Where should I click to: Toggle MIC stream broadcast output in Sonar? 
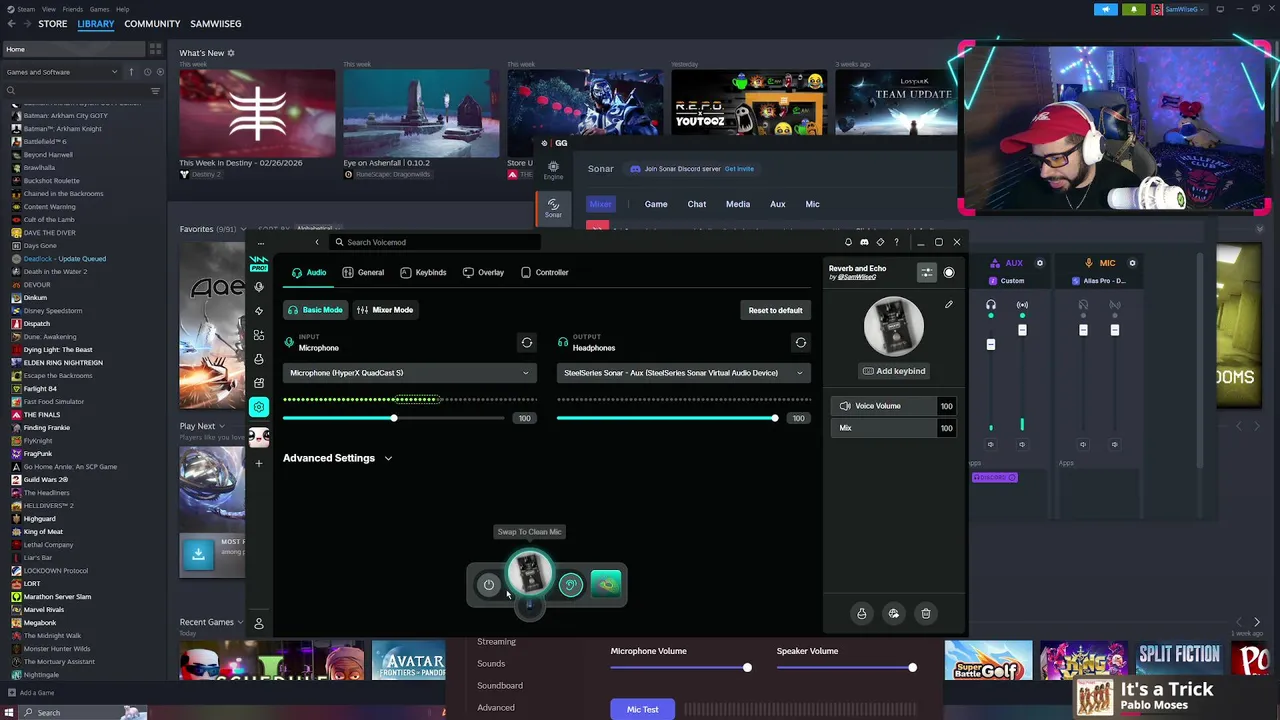click(x=1115, y=305)
